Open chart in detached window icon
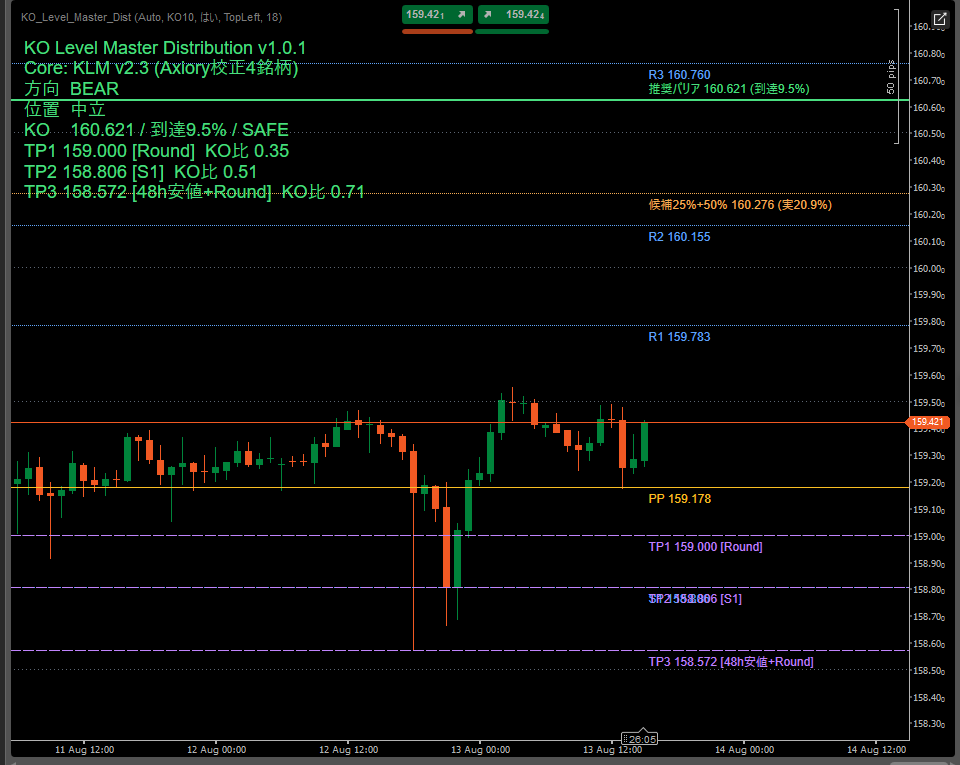This screenshot has width=960, height=765. pos(939,19)
